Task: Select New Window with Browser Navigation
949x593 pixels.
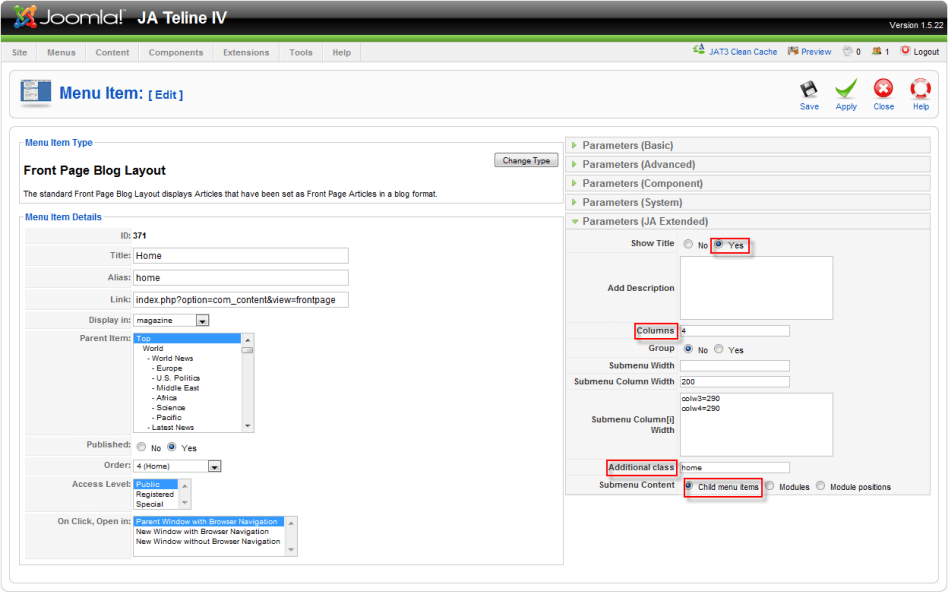Action: click(x=202, y=531)
